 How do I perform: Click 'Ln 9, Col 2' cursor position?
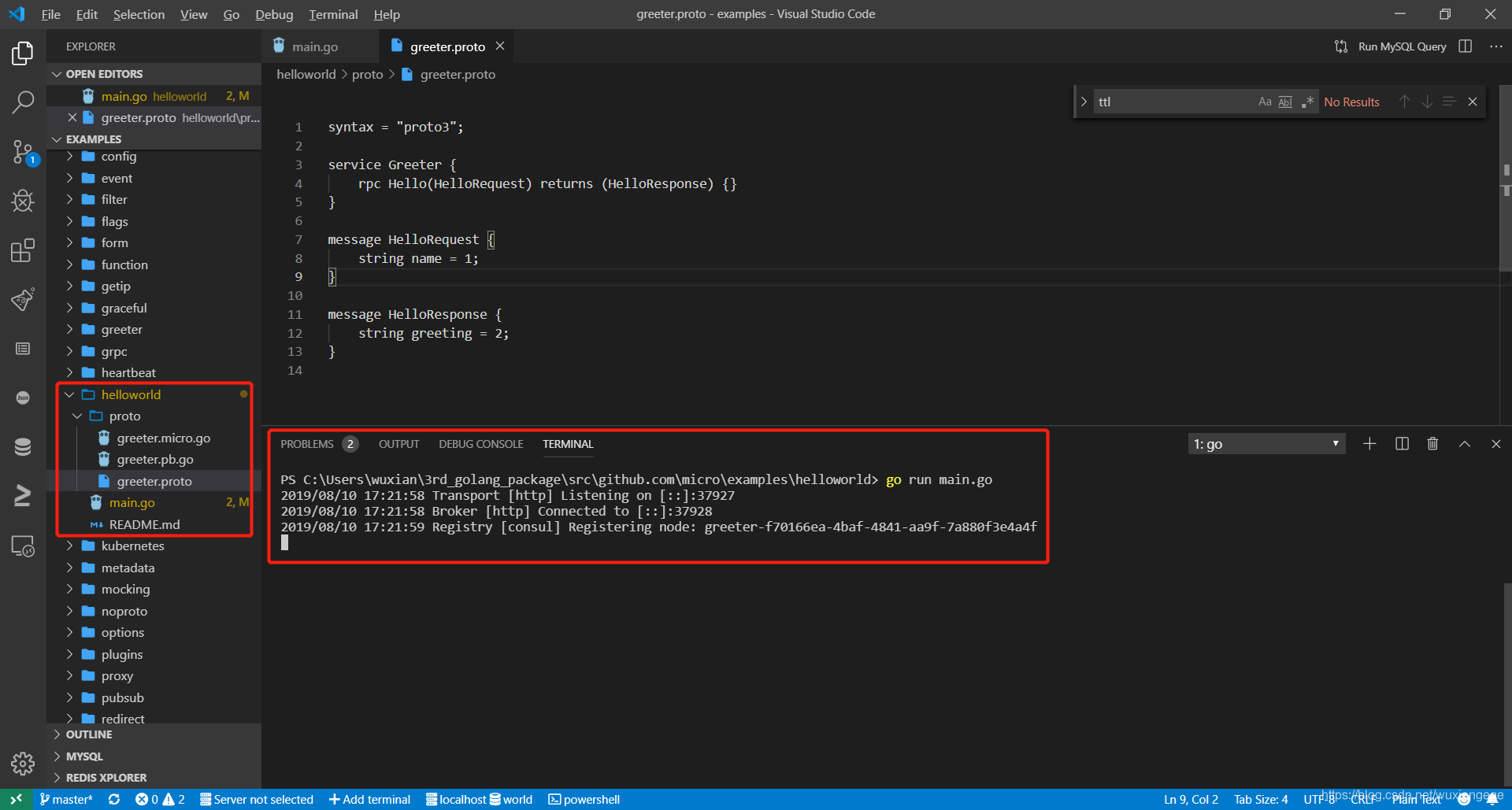click(1191, 799)
